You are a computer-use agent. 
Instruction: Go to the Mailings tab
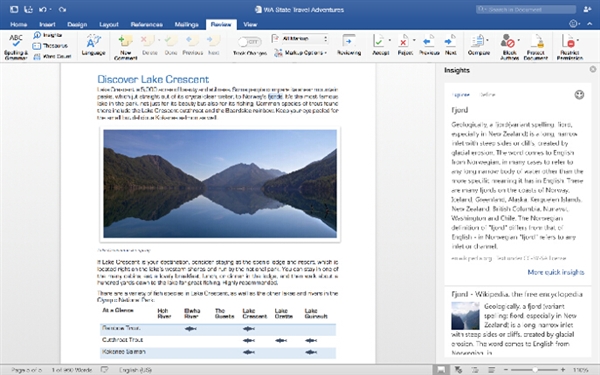[x=186, y=24]
